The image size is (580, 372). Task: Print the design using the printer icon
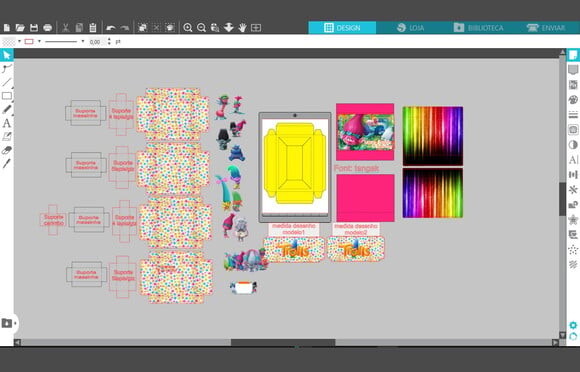pyautogui.click(x=47, y=28)
